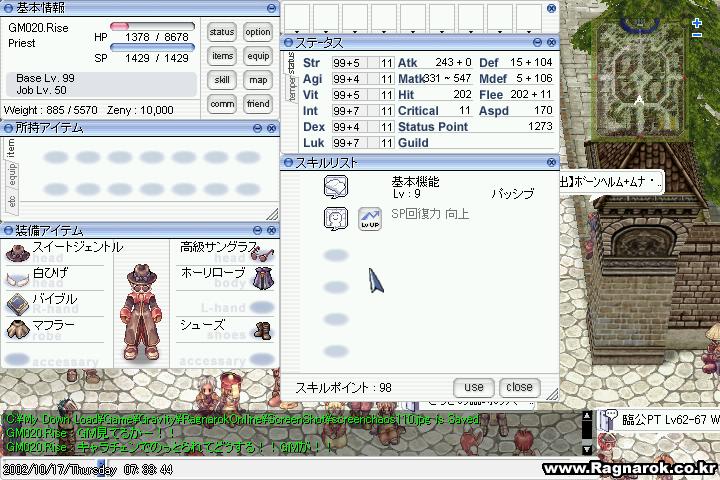Select the 基本機能 basic skill icon
This screenshot has height=480, width=720.
(x=336, y=187)
